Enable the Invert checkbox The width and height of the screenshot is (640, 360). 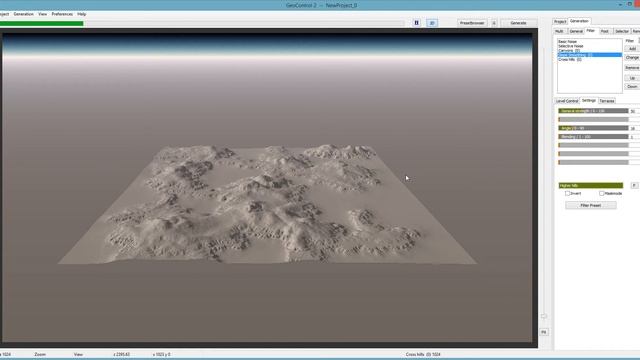click(567, 193)
